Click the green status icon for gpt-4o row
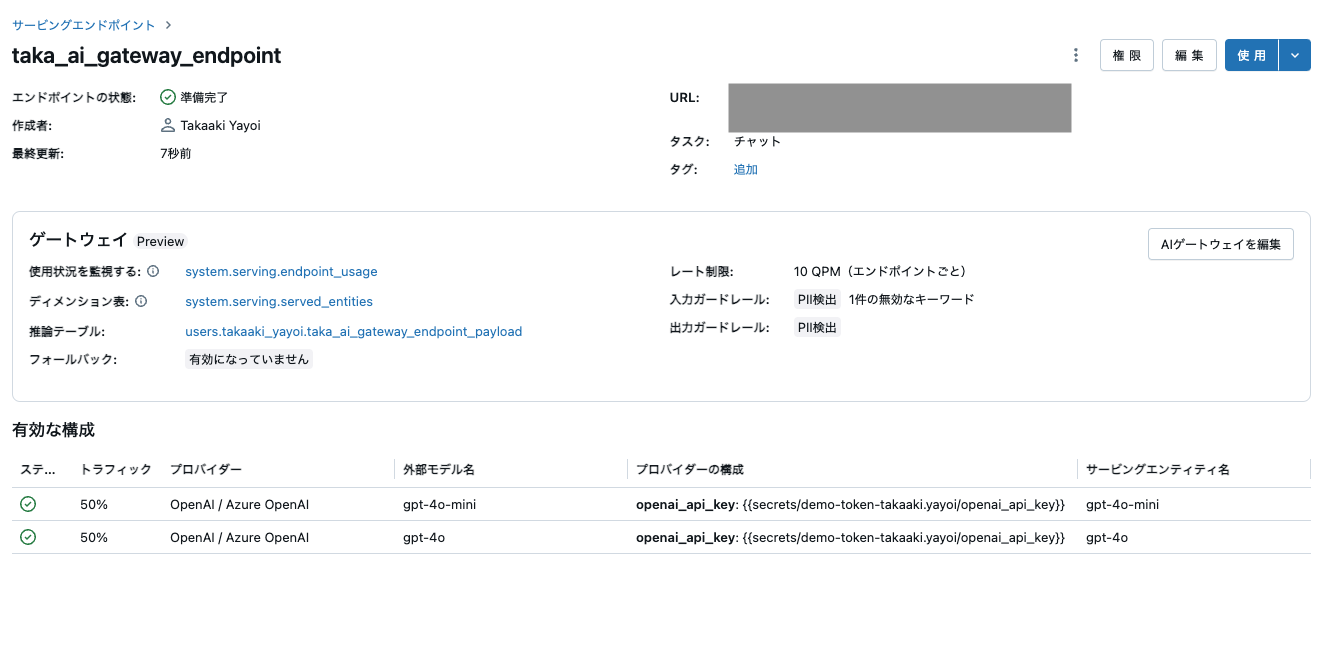The width and height of the screenshot is (1319, 669). tap(27, 537)
